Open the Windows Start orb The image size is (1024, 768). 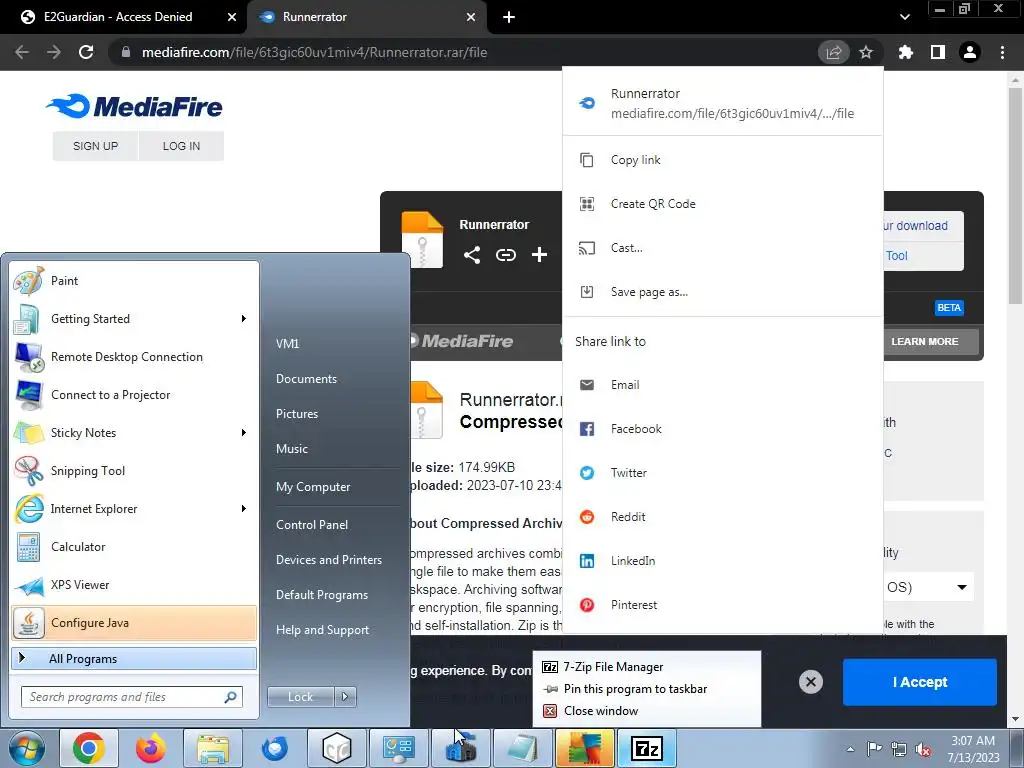pos(27,748)
